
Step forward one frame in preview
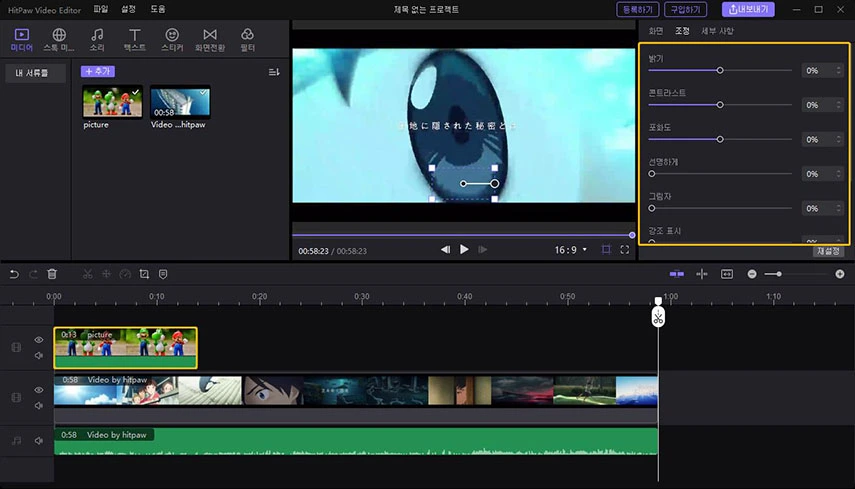tap(483, 250)
